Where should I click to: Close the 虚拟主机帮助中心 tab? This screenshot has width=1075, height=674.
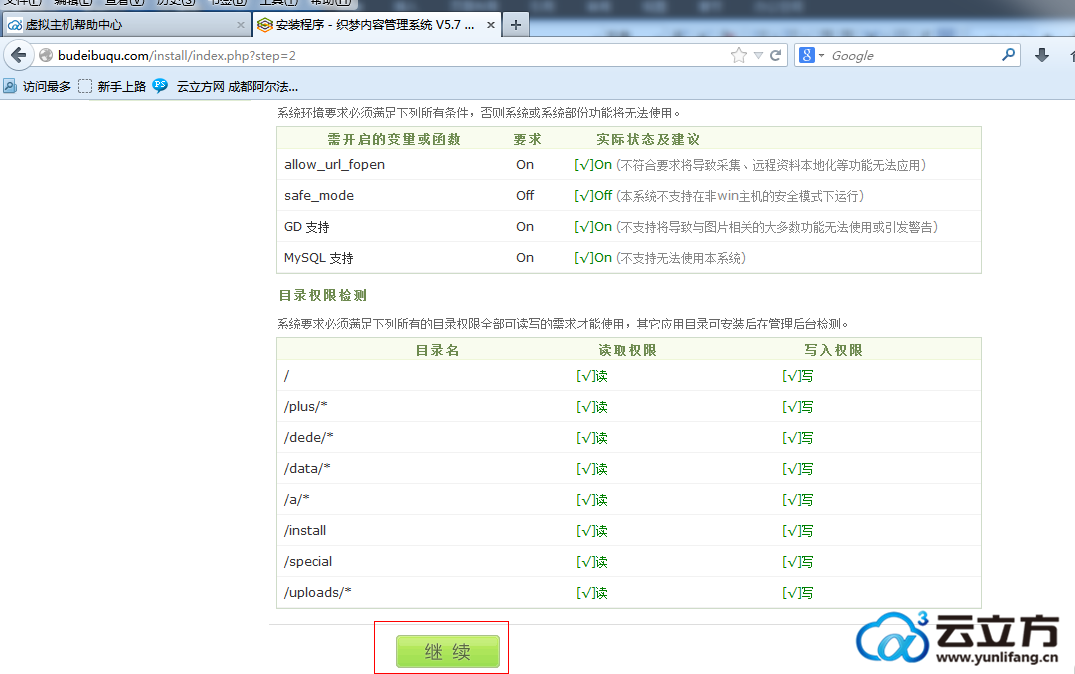pos(241,25)
